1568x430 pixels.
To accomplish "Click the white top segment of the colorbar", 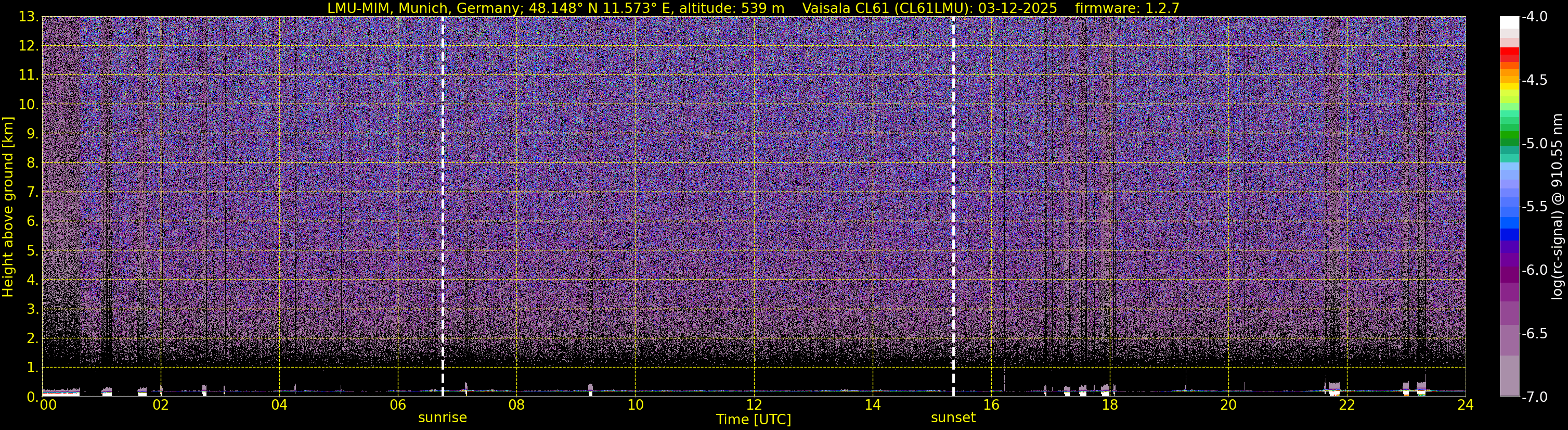I will pos(1509,22).
